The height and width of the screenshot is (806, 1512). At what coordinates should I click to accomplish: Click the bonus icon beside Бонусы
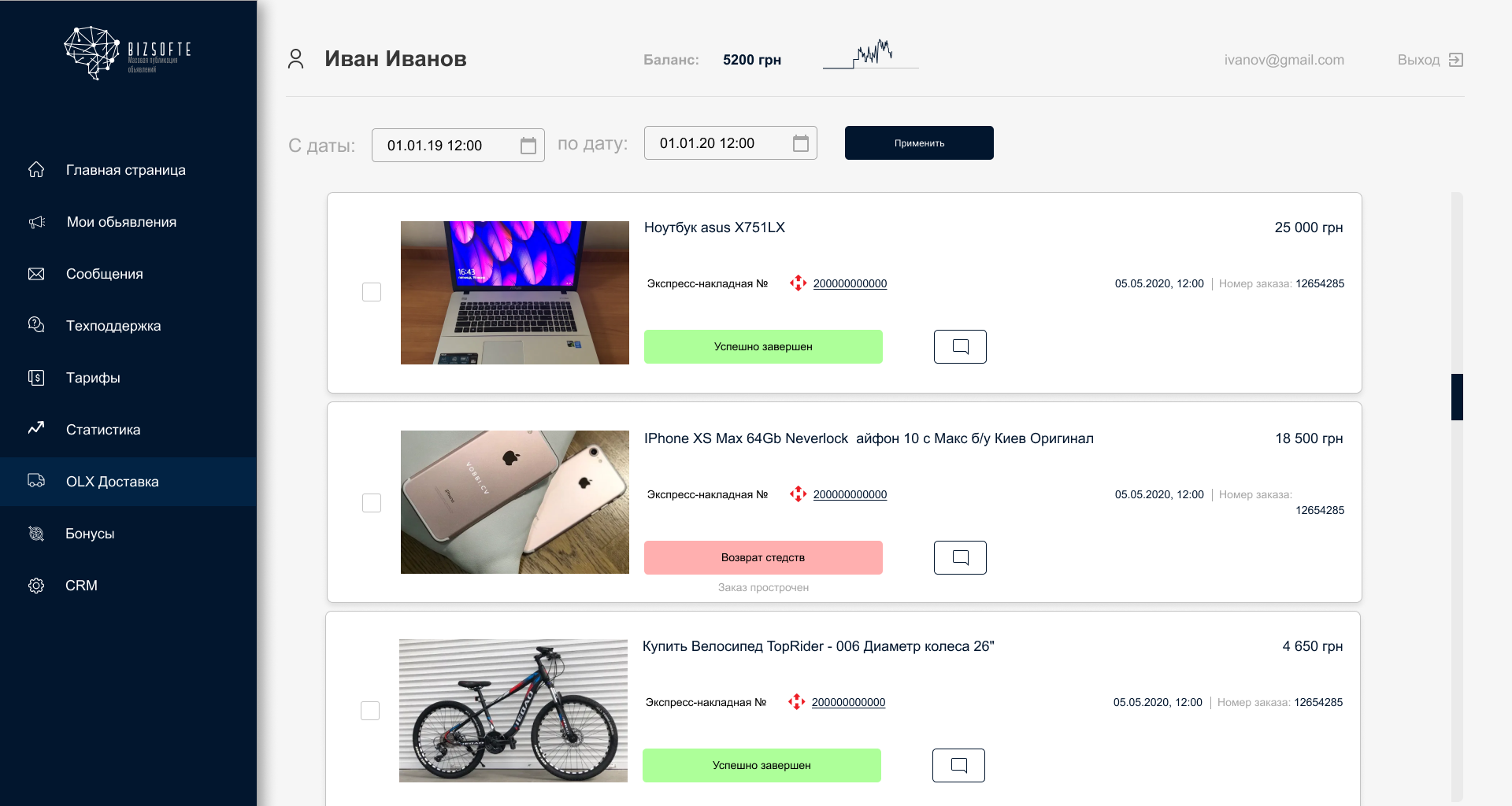[x=36, y=534]
